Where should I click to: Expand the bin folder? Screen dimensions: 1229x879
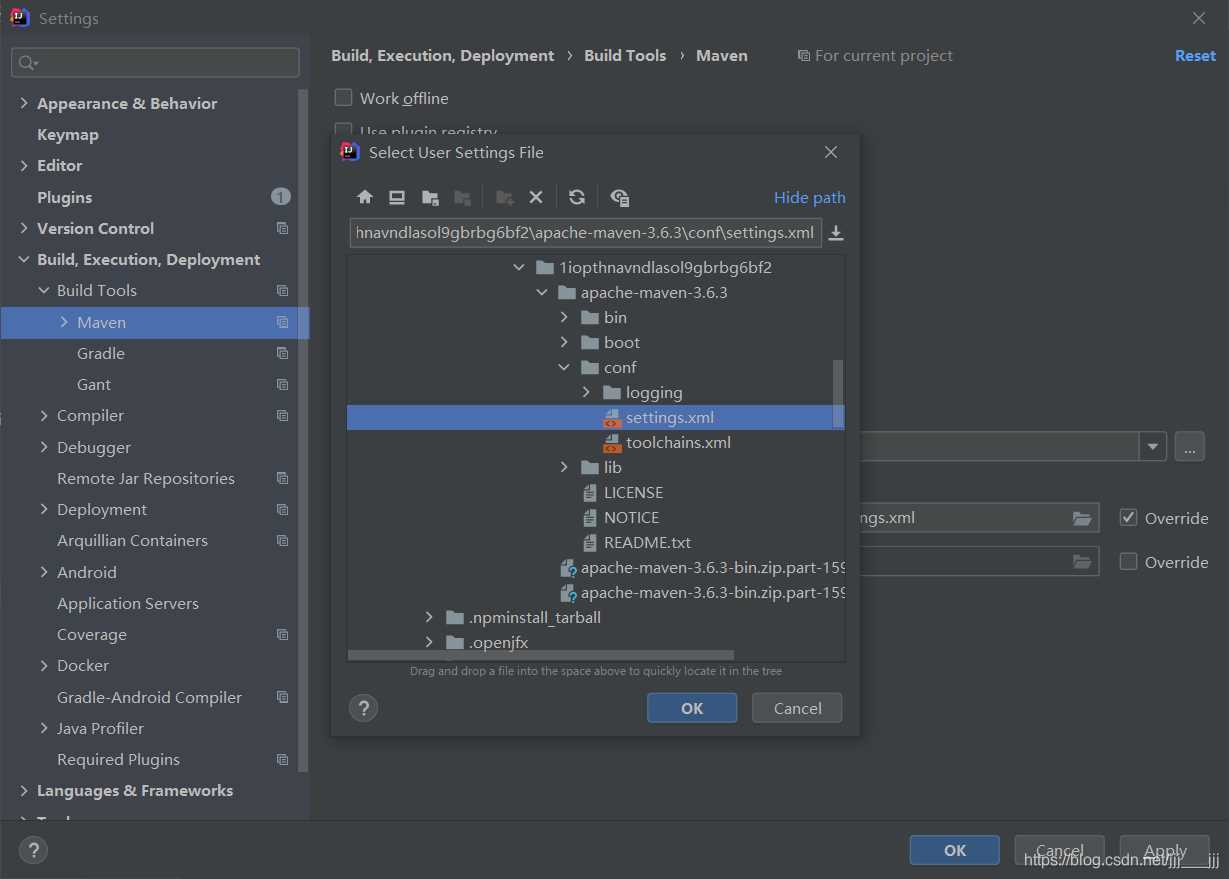[x=565, y=317]
